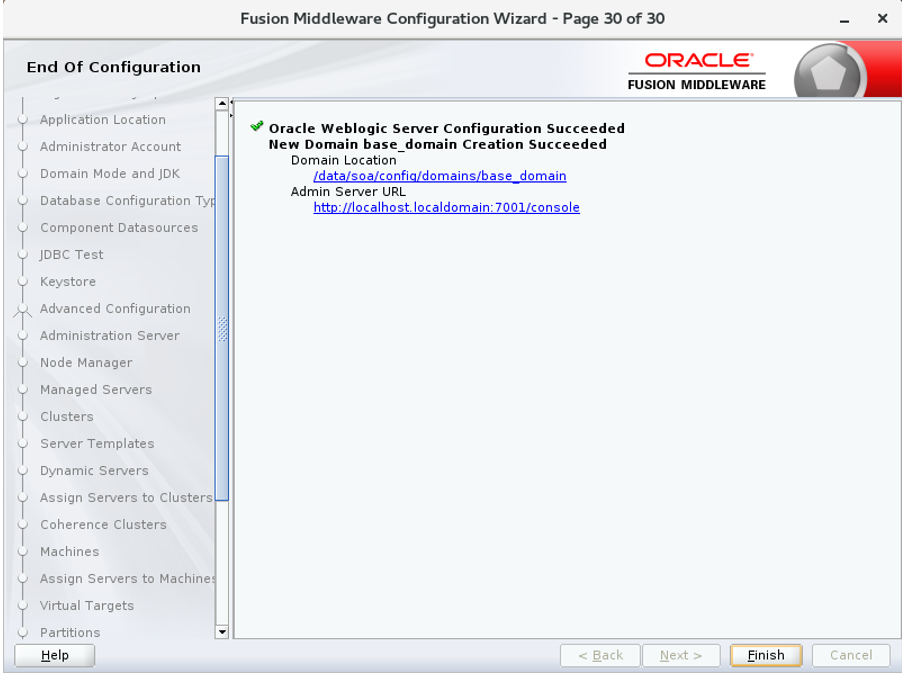Open the Admin Server console URL link
Image resolution: width=902 pixels, height=674 pixels.
(x=446, y=208)
